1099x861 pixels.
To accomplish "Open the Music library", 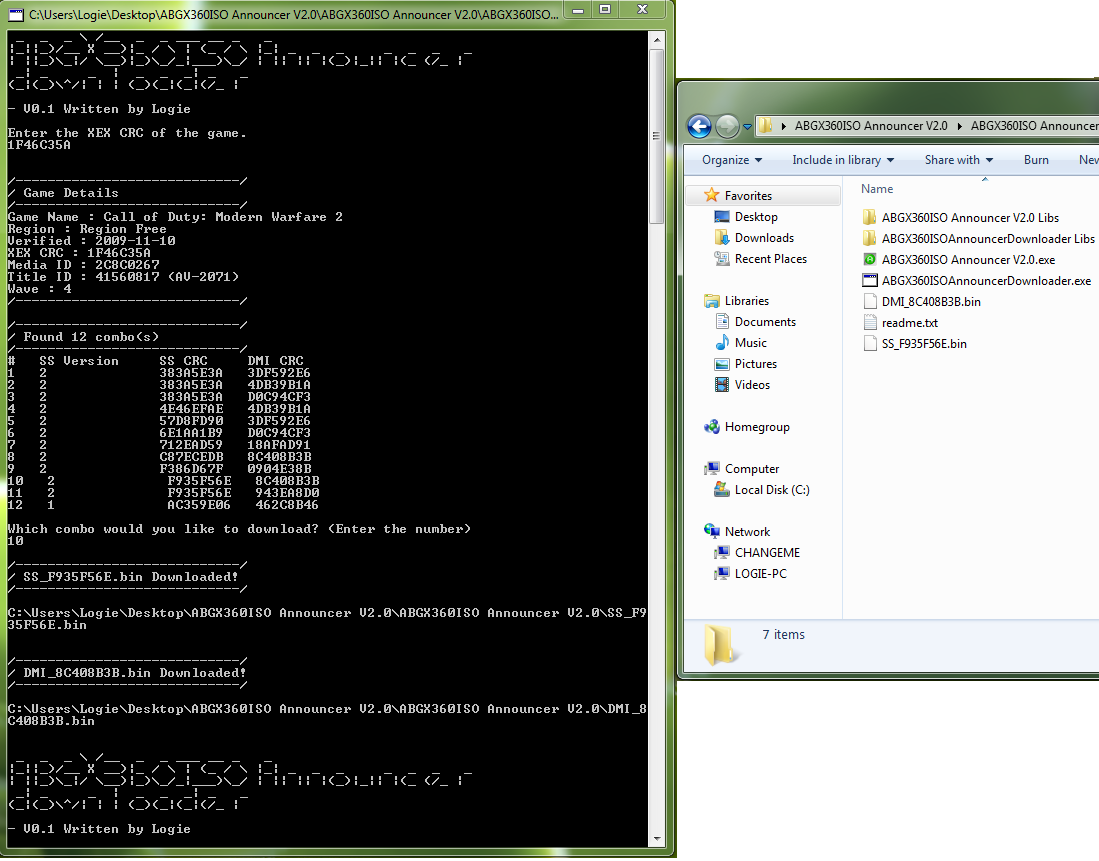I will pos(751,343).
